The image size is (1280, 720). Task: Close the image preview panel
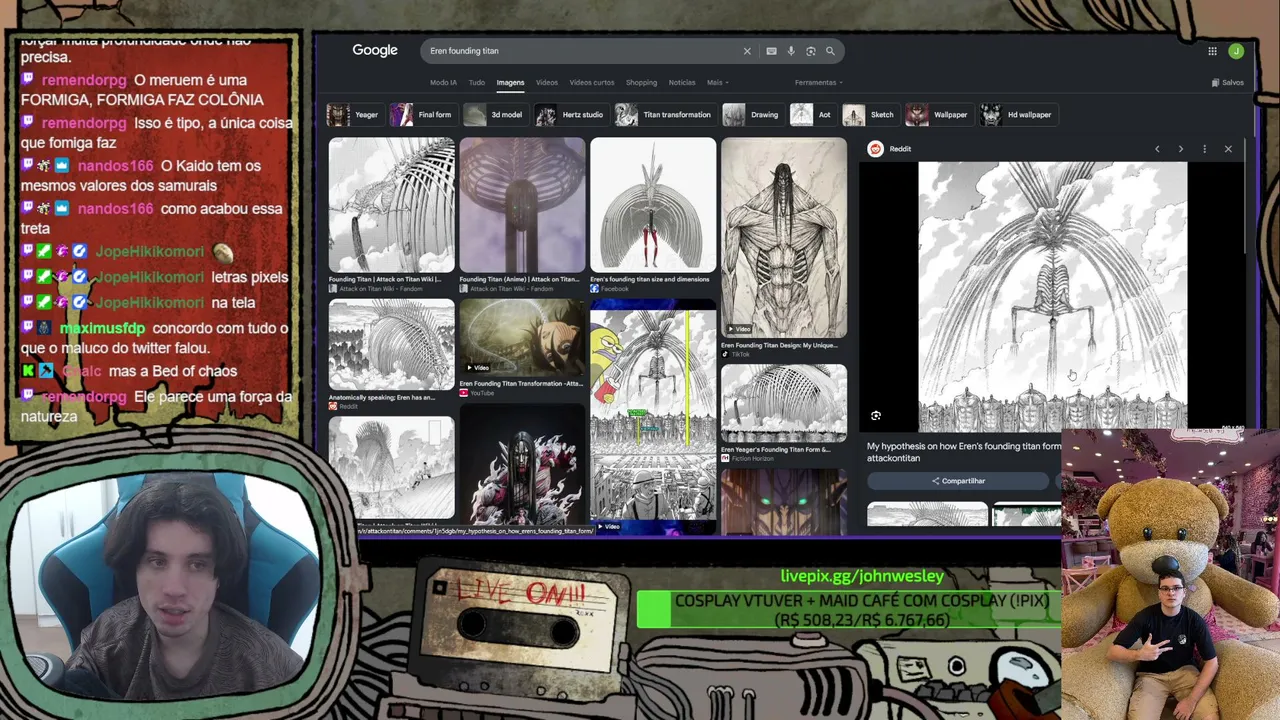[1228, 149]
